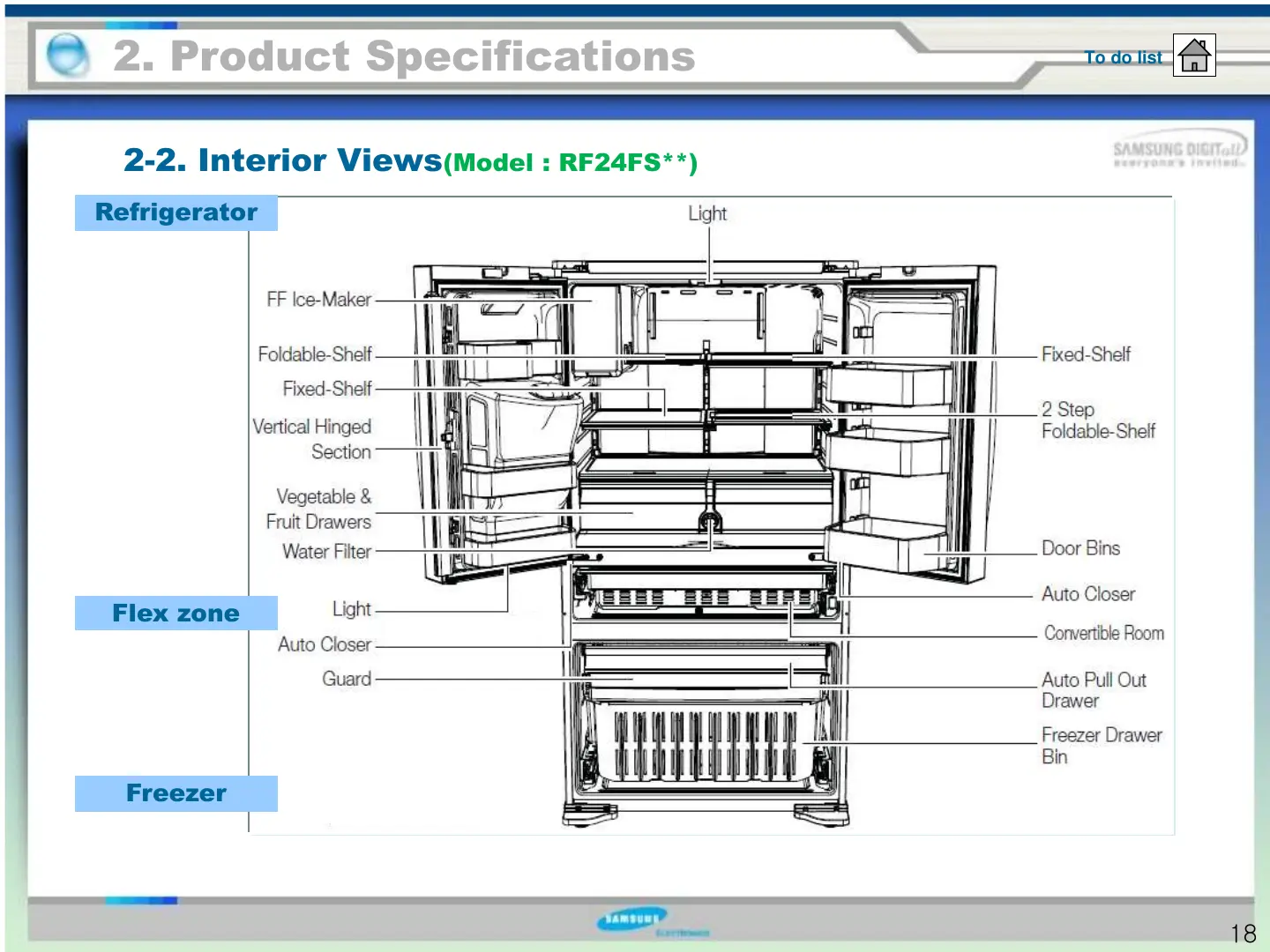
Task: Click the Convertible Room label
Action: pos(1103,633)
